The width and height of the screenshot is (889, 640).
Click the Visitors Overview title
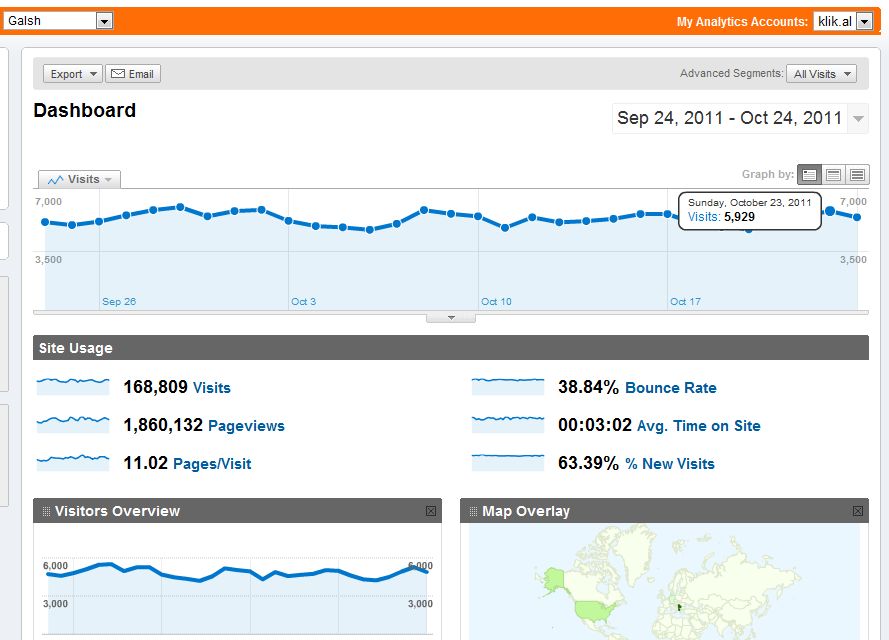[117, 511]
